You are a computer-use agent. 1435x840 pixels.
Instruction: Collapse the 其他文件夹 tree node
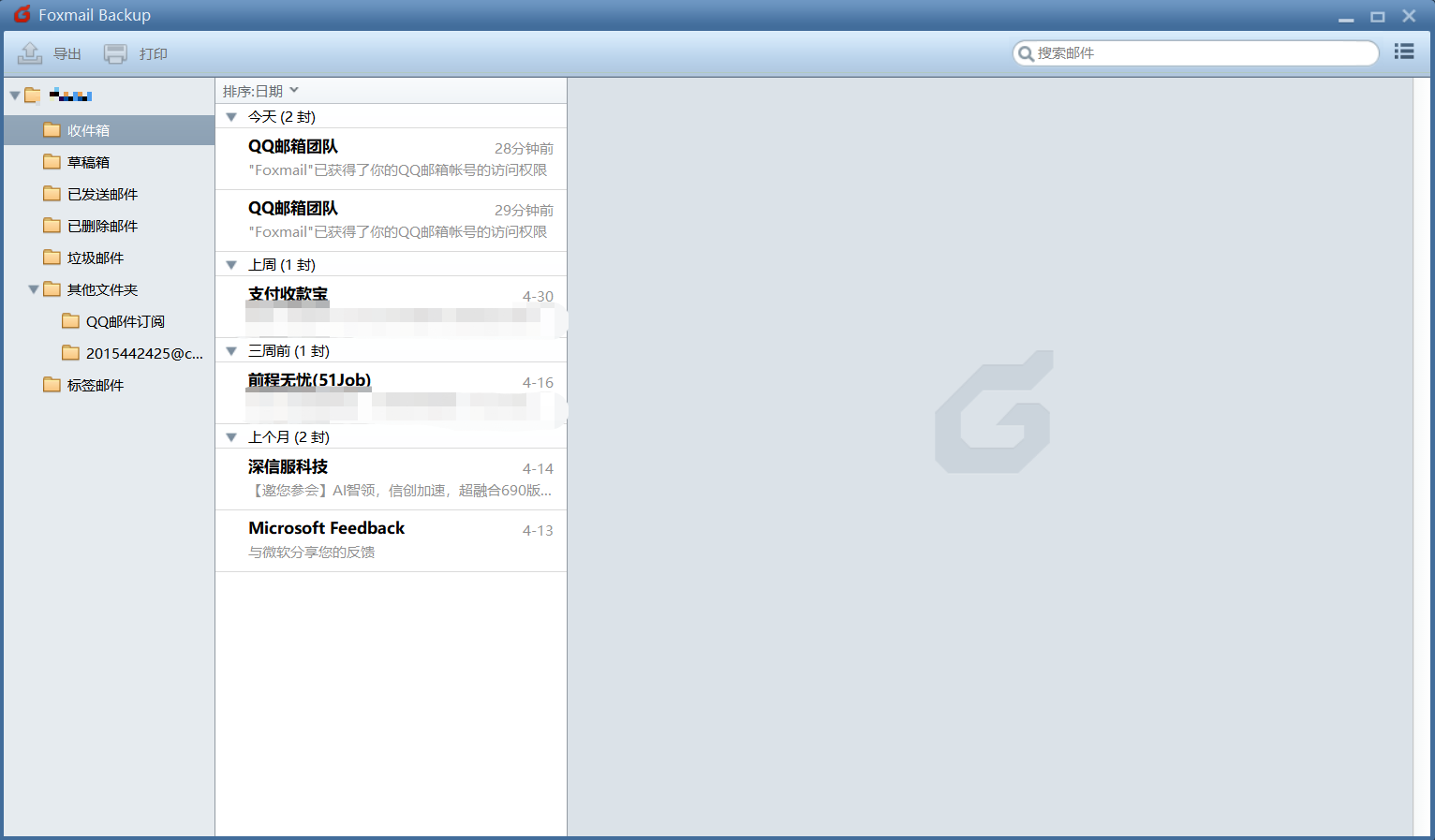click(x=34, y=289)
